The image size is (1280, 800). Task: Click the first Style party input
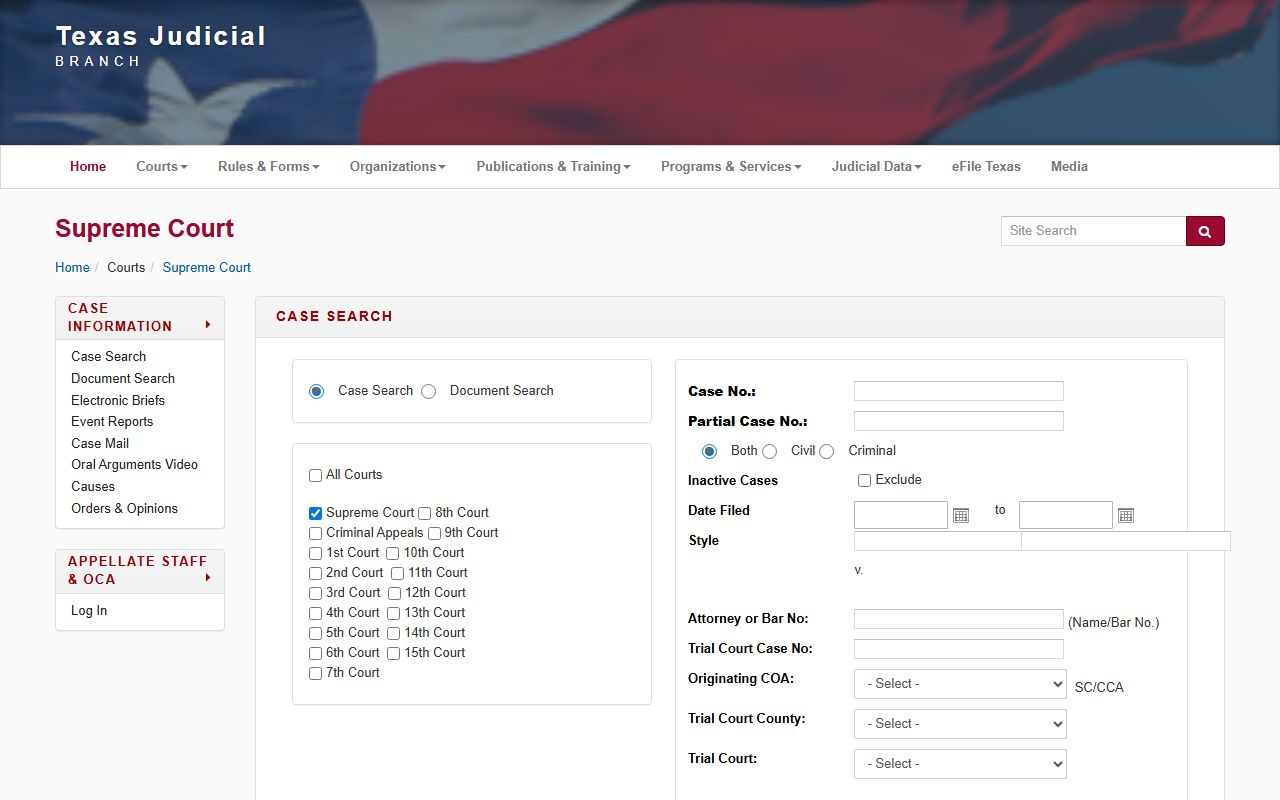tap(938, 541)
